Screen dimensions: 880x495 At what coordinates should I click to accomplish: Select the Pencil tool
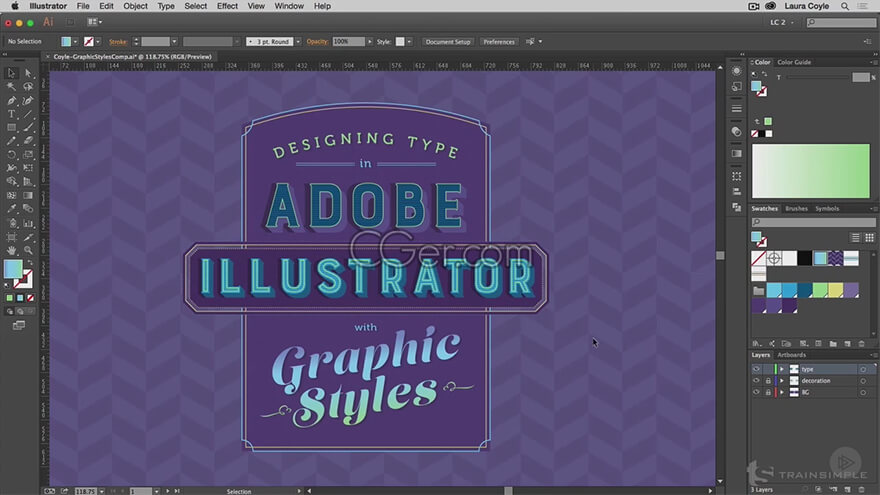point(11,141)
